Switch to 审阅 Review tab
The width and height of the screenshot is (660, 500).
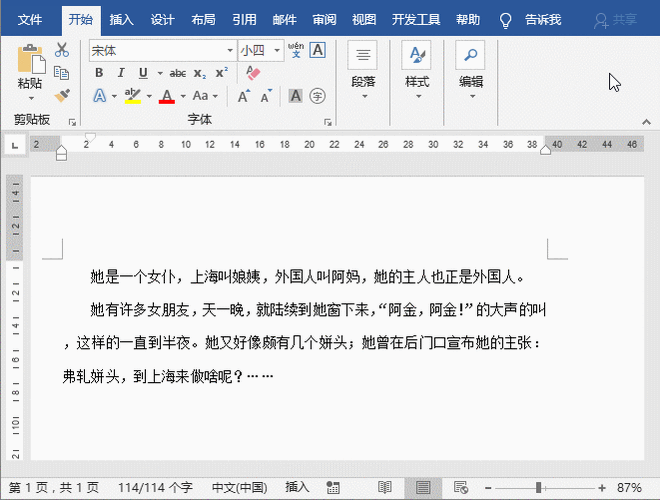(x=324, y=20)
